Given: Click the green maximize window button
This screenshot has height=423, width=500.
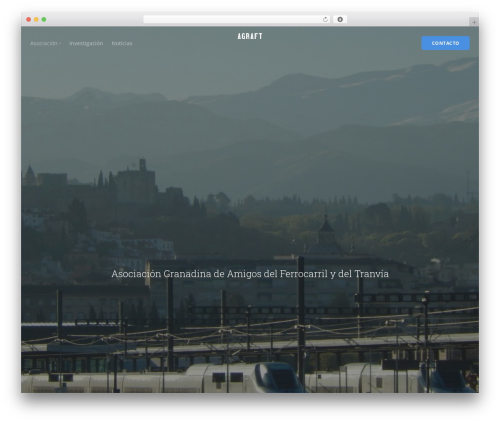Looking at the screenshot, I should [x=44, y=19].
